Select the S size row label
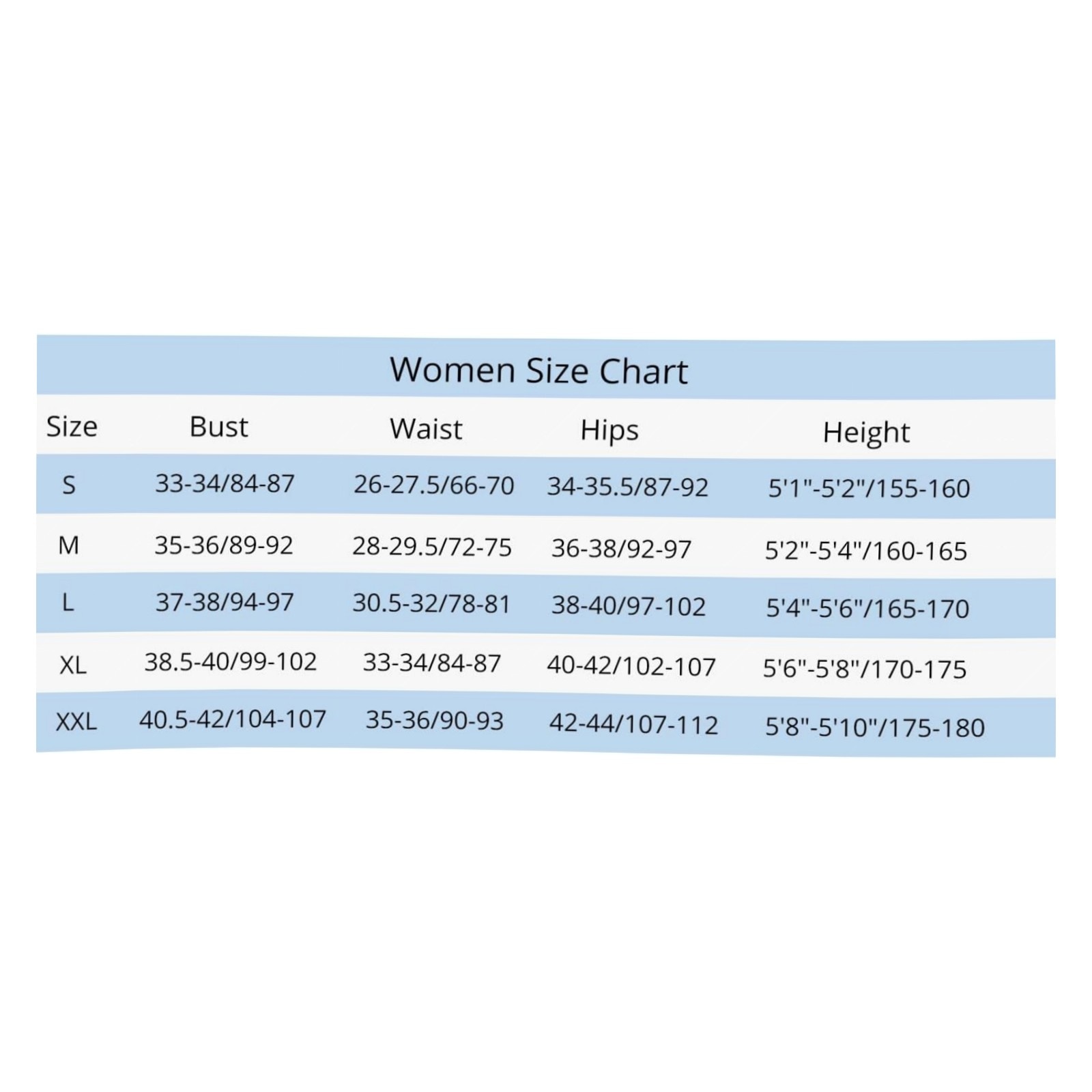Viewport: 1092px width, 1092px height. coord(68,485)
